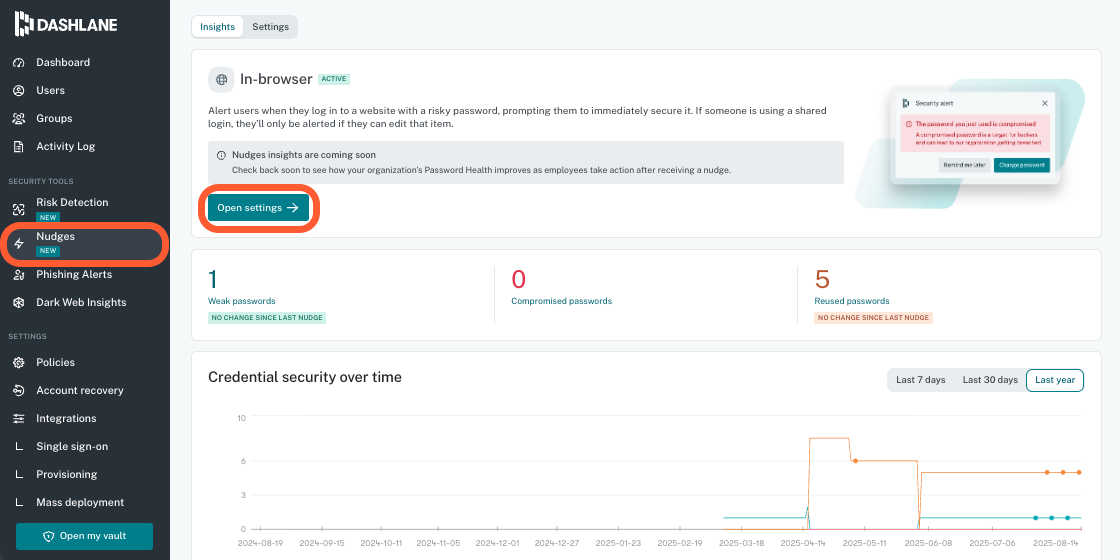Screen dimensions: 1120x560
Task: Select the Users person icon
Action: [x=19, y=91]
